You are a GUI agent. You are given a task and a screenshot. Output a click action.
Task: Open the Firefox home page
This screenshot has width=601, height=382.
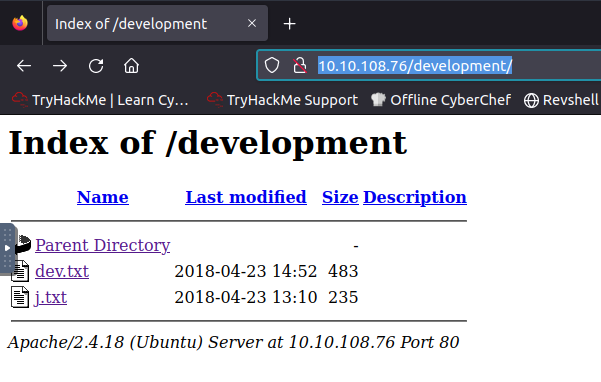point(131,66)
